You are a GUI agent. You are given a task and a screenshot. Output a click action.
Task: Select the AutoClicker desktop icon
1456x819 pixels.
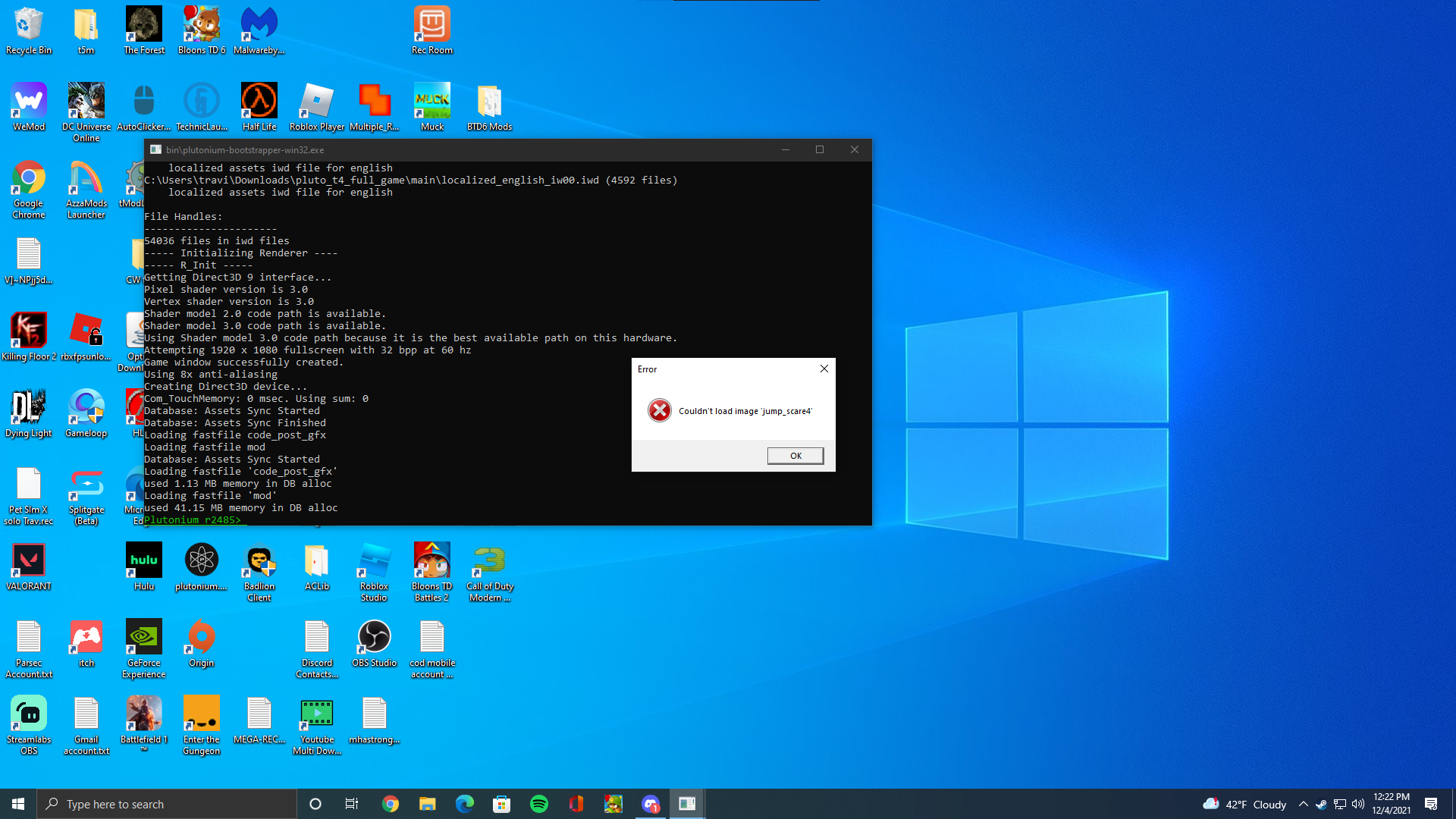coord(144,108)
